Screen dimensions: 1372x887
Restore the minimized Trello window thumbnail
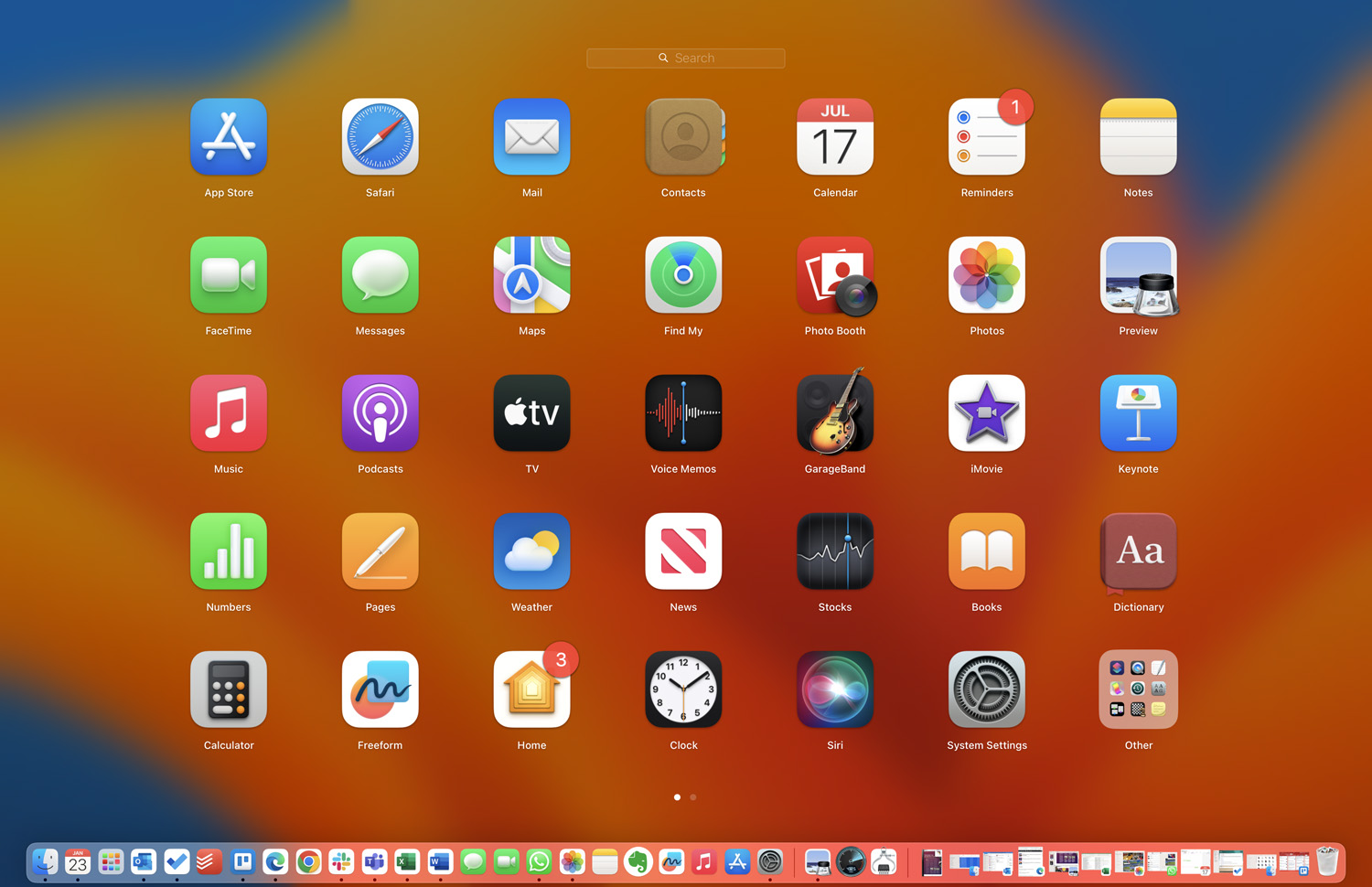point(1294,862)
